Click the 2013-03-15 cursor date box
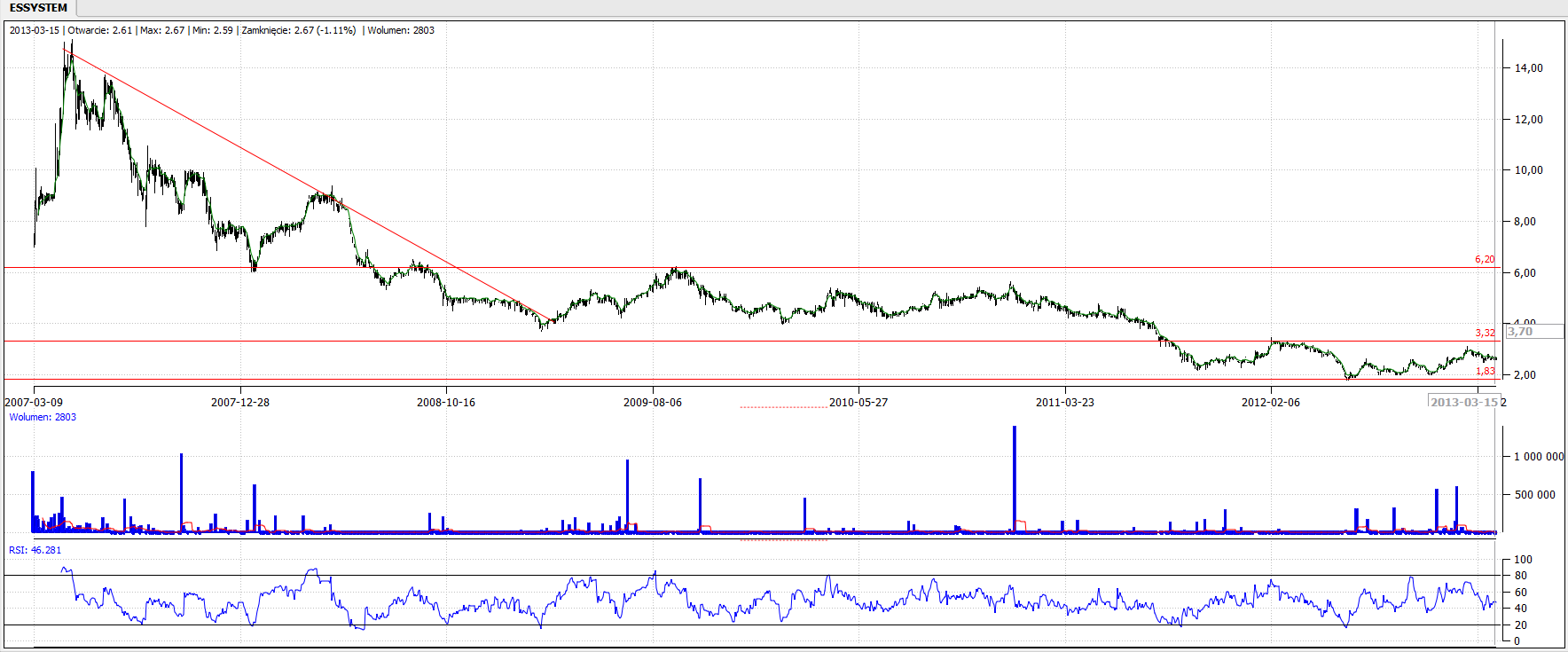This screenshot has height=652, width=1568. [1464, 402]
